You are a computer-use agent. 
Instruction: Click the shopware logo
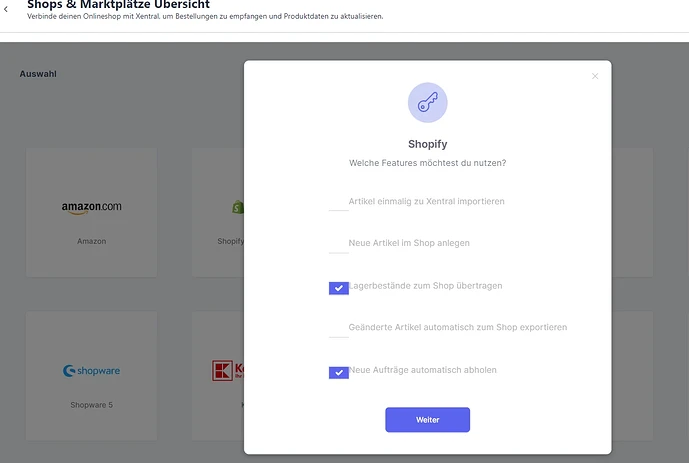[x=91, y=371]
